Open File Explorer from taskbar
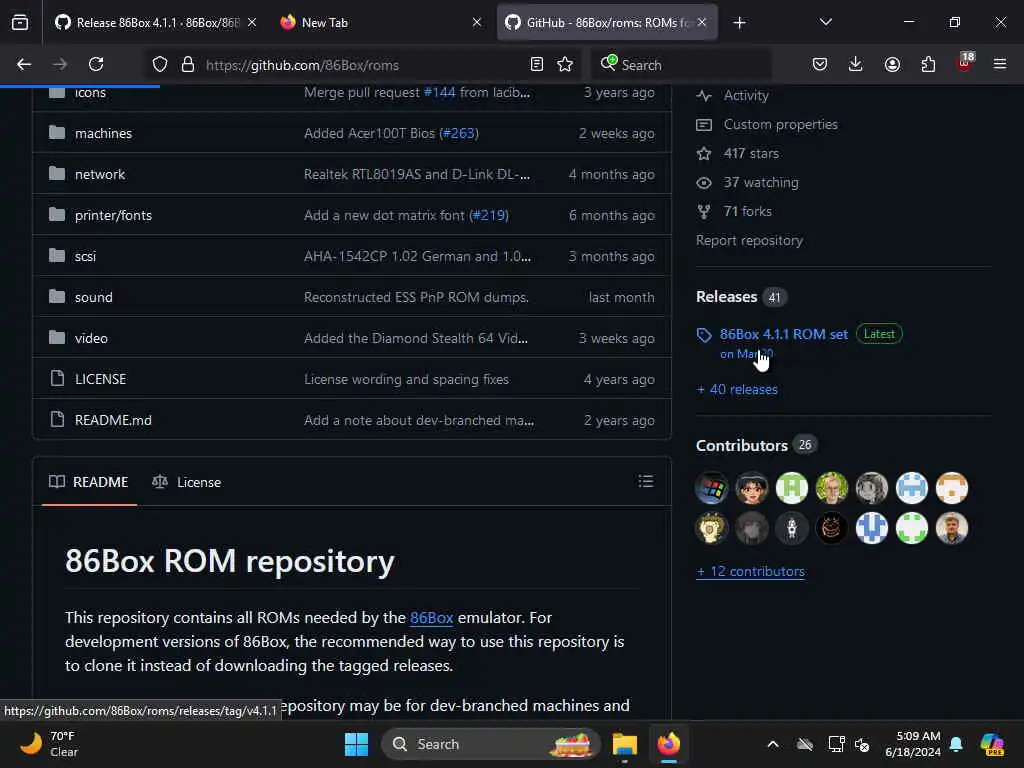The width and height of the screenshot is (1024, 768). point(624,744)
